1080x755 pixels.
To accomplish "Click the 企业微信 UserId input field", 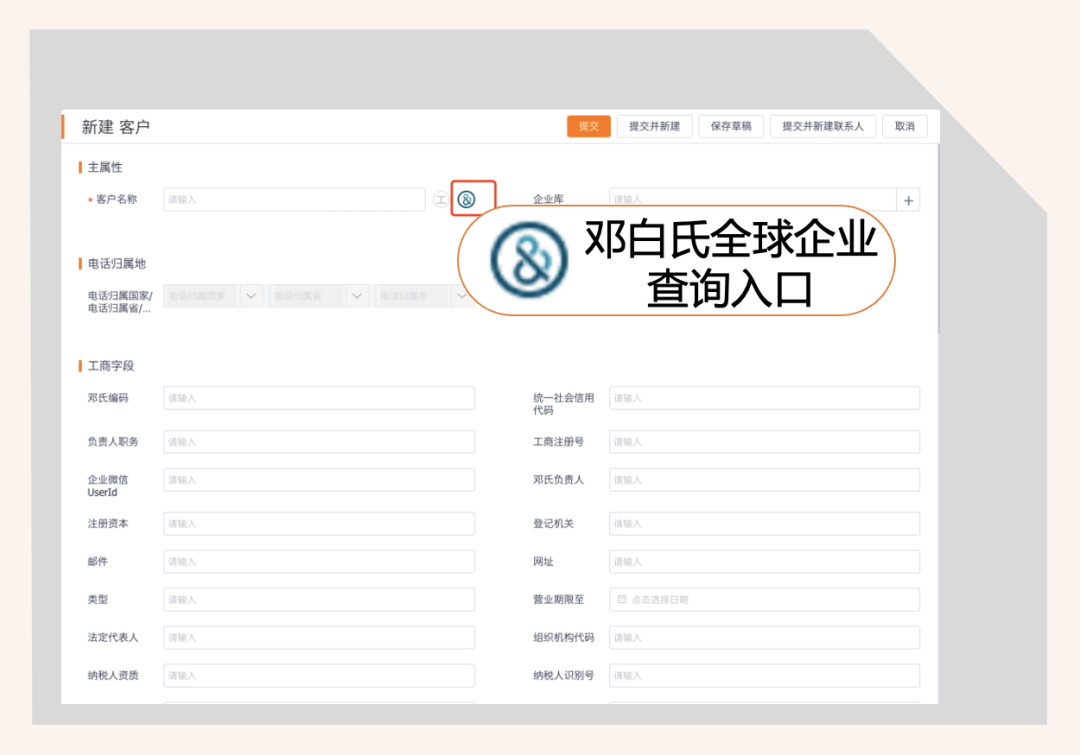I will [319, 479].
